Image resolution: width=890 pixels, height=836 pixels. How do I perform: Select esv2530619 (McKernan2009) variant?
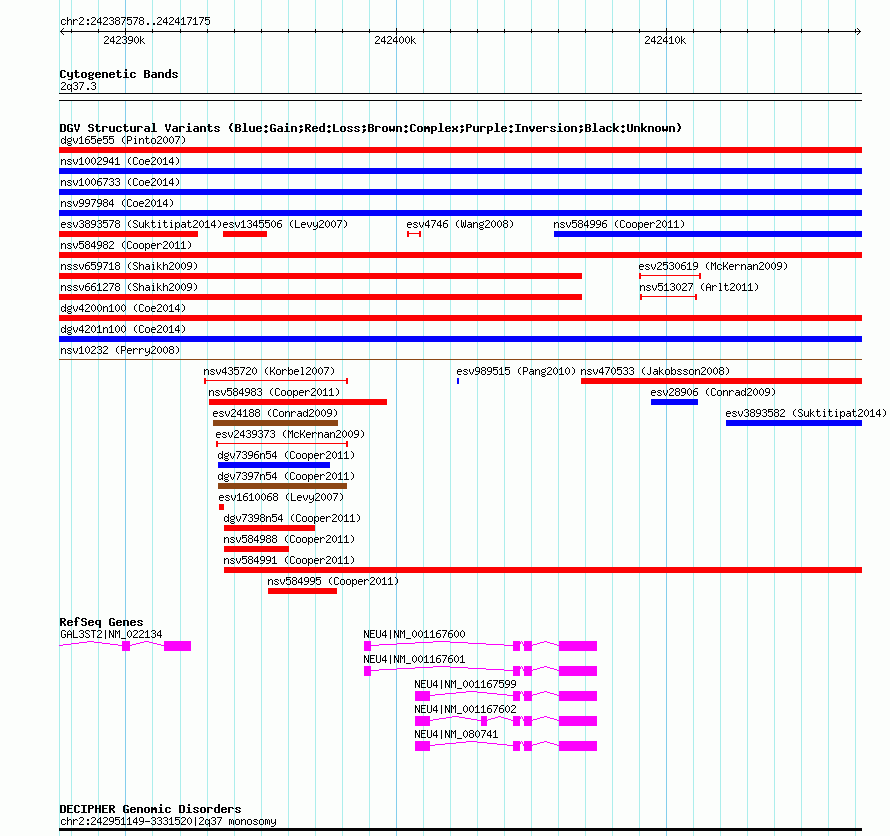point(713,266)
